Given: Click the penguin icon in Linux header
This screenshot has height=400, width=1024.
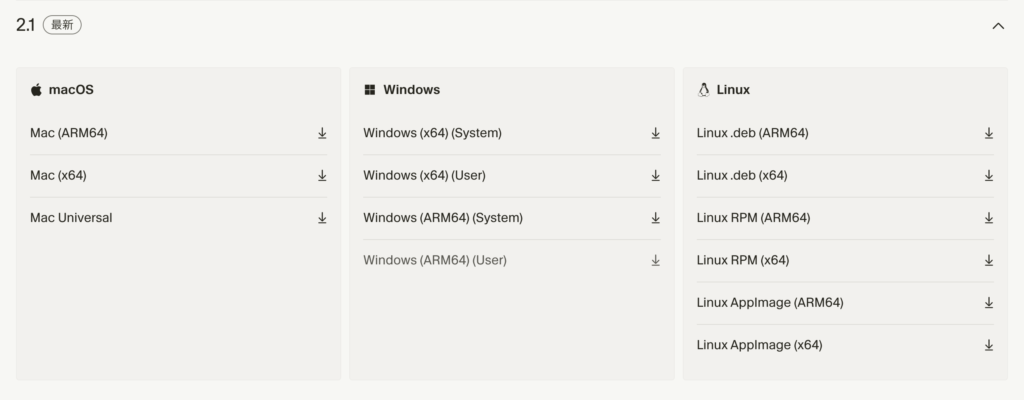Looking at the screenshot, I should pyautogui.click(x=703, y=89).
